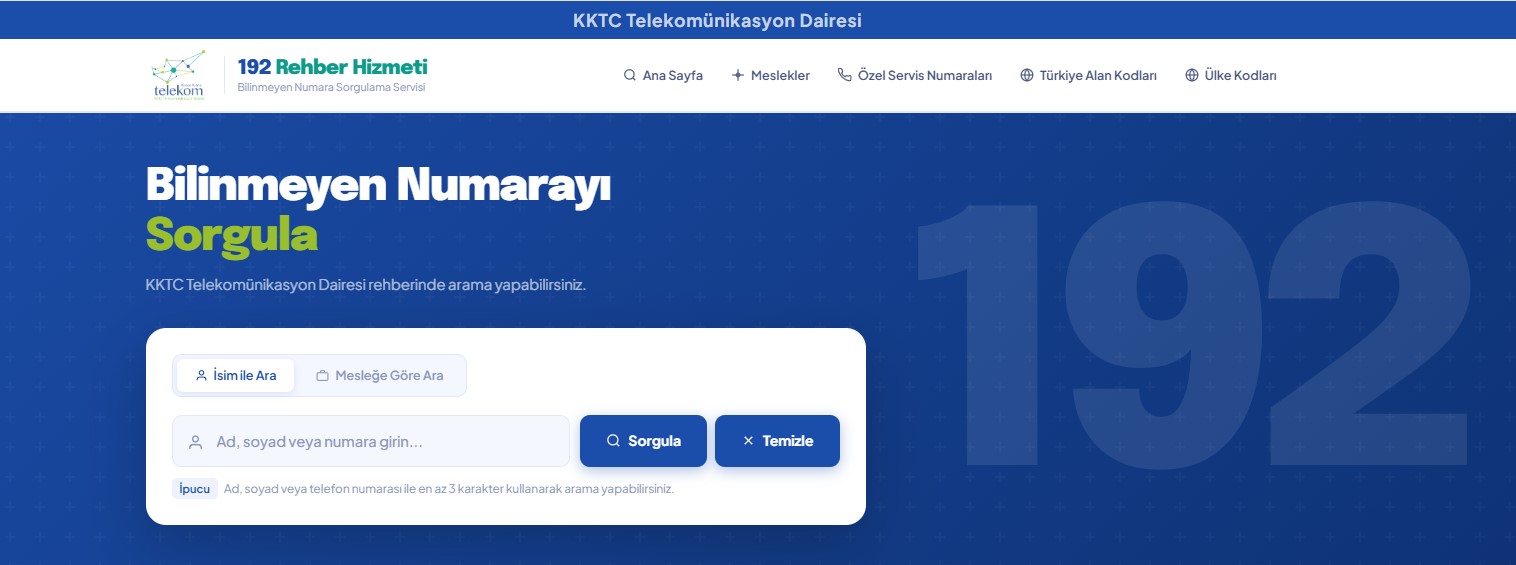
Task: Click the search icon inside the Sorgula button
Action: (614, 441)
